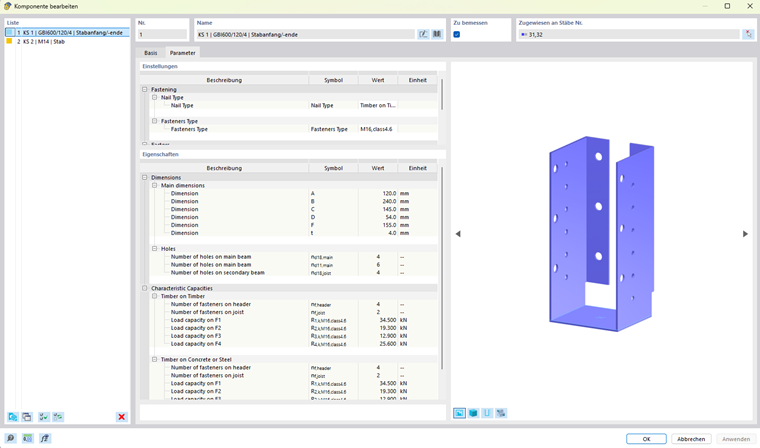Click Dimension B value 240.0
Viewport: 760px width, 448px height.
pyautogui.click(x=378, y=201)
